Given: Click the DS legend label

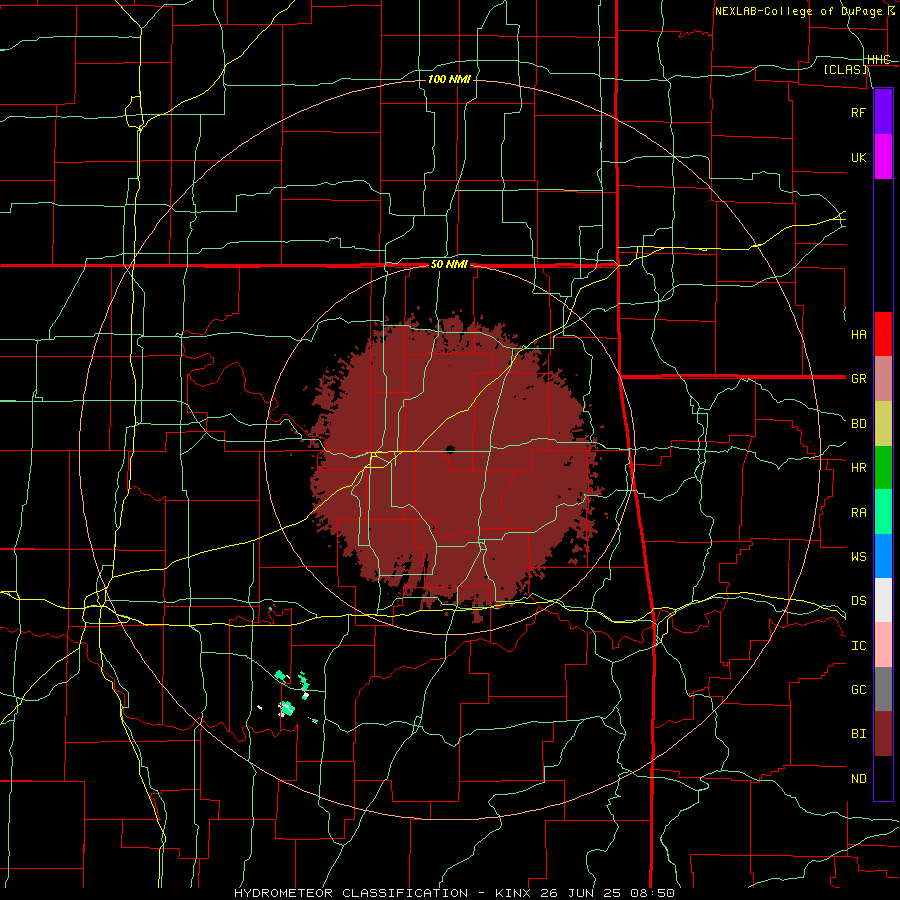Looking at the screenshot, I should (x=858, y=601).
